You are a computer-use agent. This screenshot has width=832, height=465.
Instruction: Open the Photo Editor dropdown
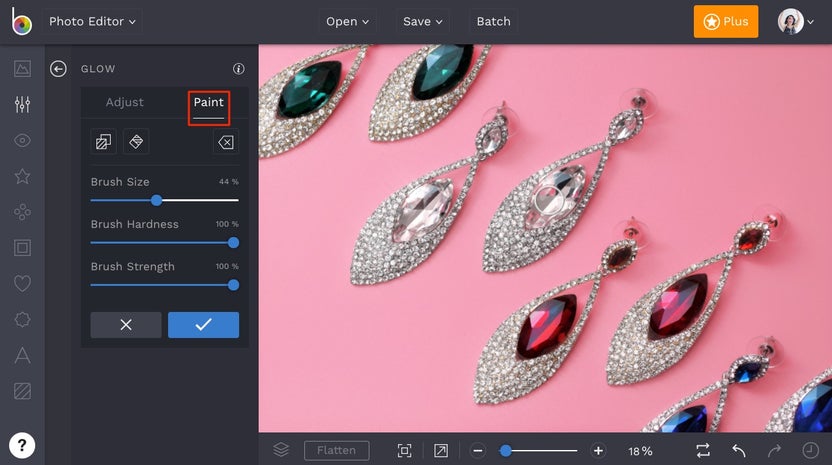tap(92, 22)
